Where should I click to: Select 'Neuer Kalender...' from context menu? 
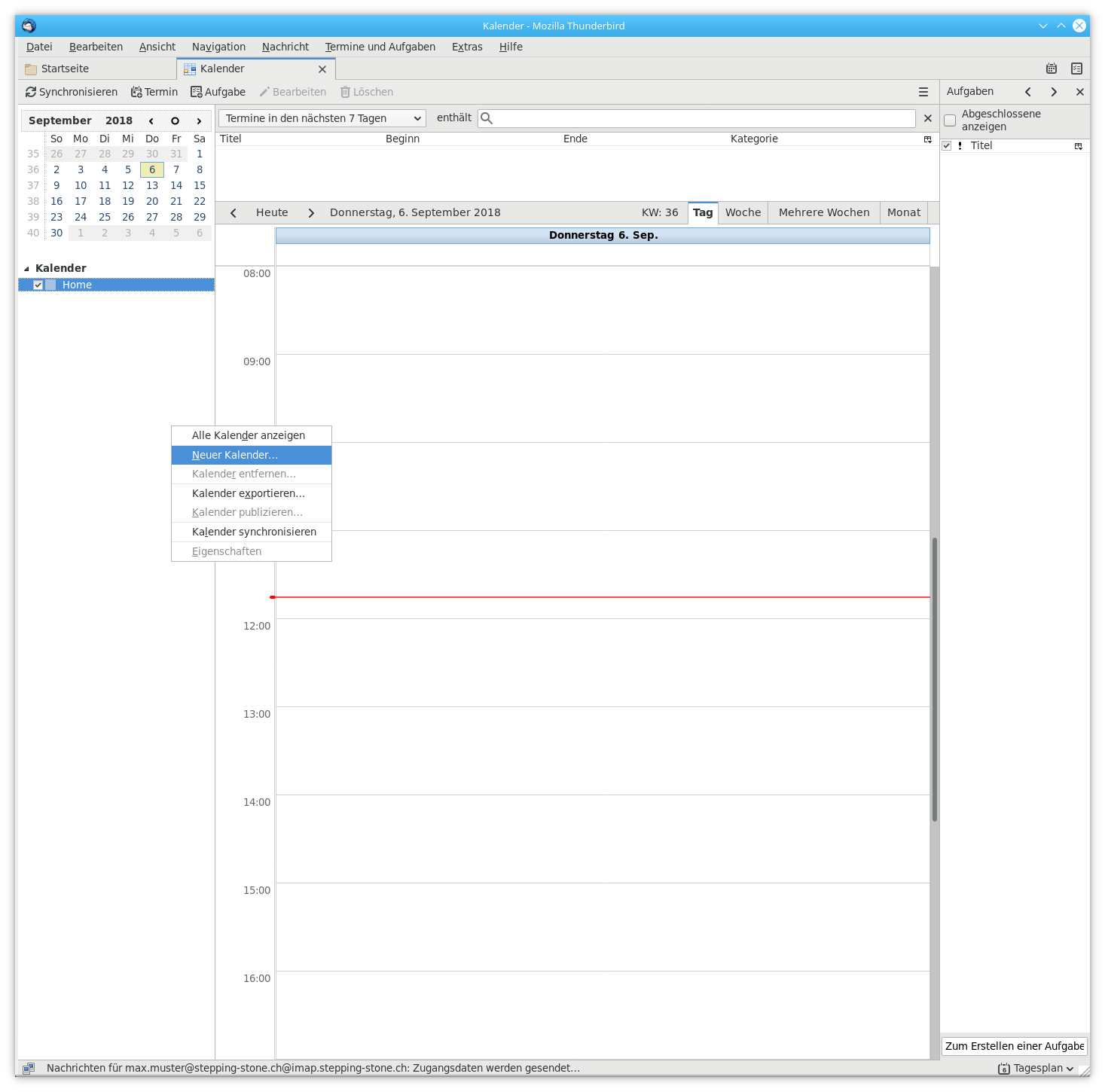tap(235, 455)
